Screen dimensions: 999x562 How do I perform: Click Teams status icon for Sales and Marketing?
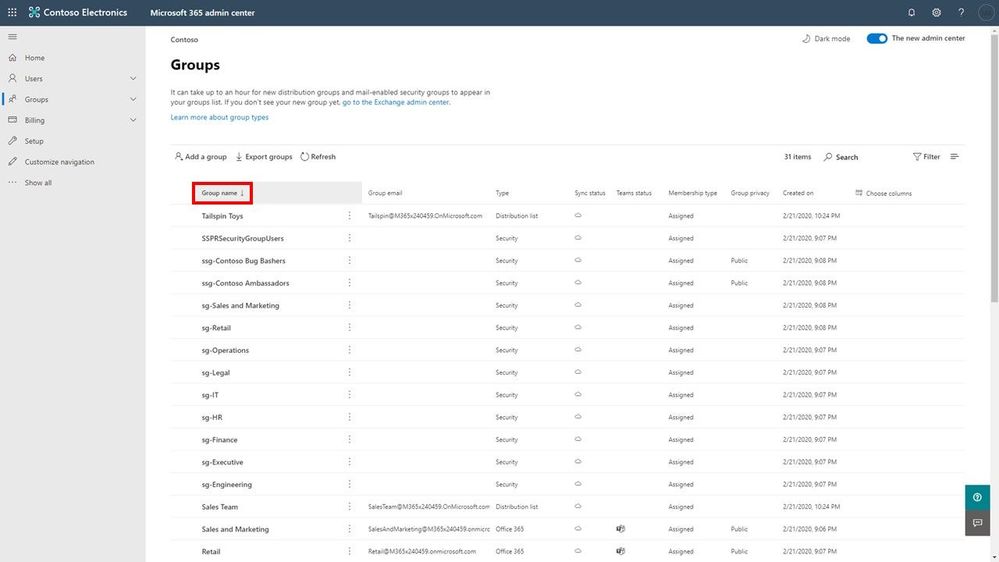coord(621,529)
